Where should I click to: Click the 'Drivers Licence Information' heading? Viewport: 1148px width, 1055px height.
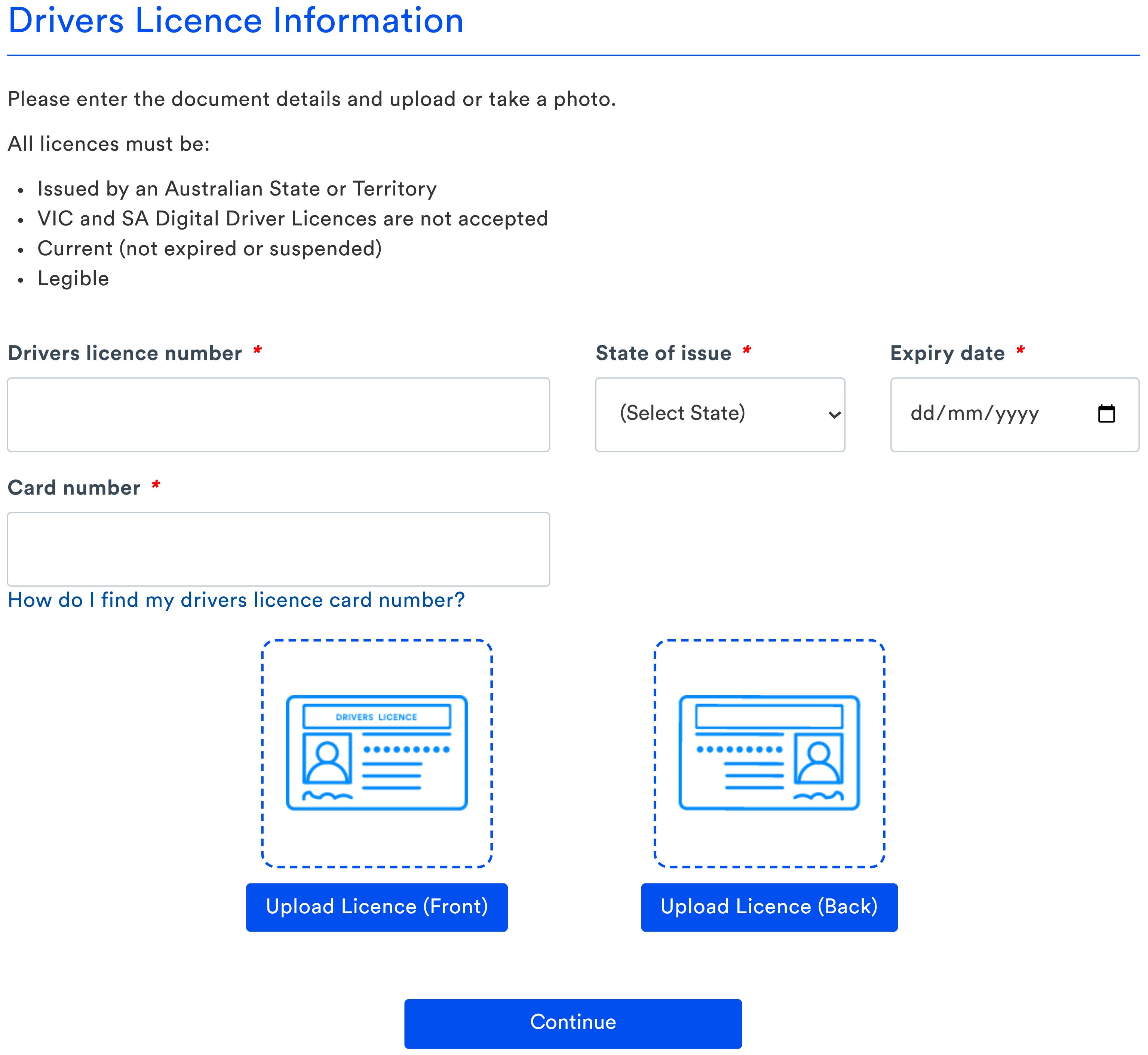click(x=236, y=21)
